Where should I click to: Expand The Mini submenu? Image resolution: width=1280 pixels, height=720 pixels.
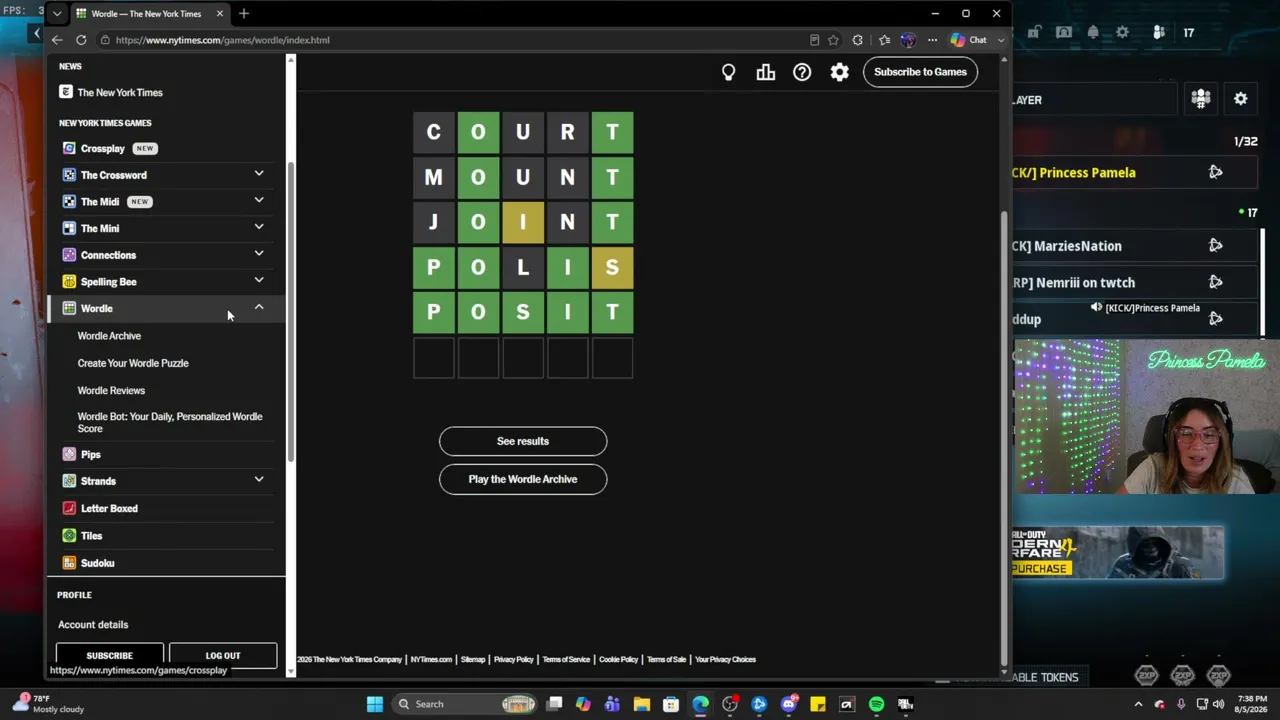coord(259,227)
